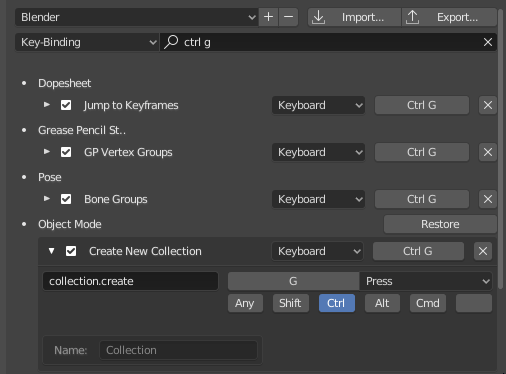Expand the GP Vertex Groups entry
This screenshot has height=374, width=506.
tap(47, 152)
